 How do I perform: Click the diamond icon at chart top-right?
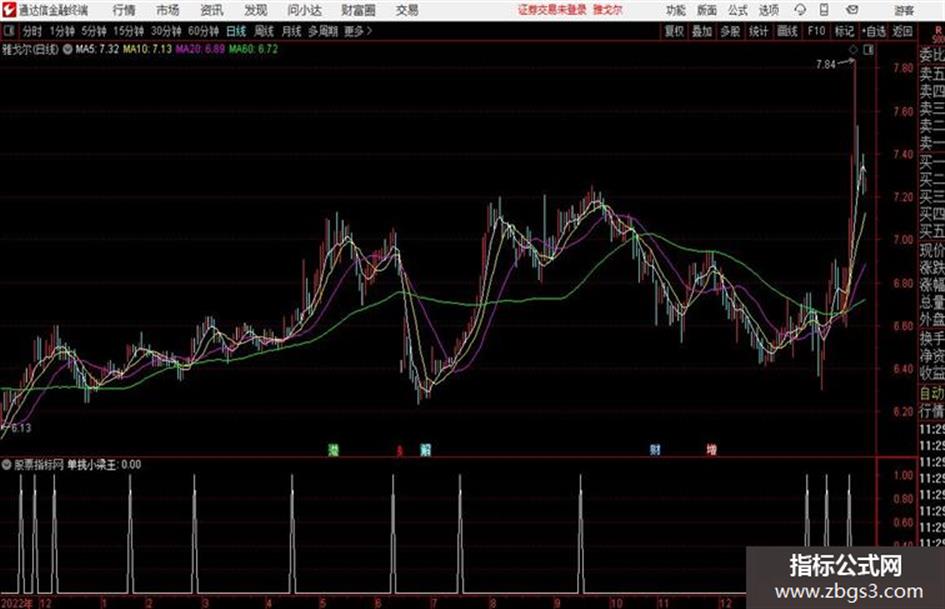(x=853, y=50)
